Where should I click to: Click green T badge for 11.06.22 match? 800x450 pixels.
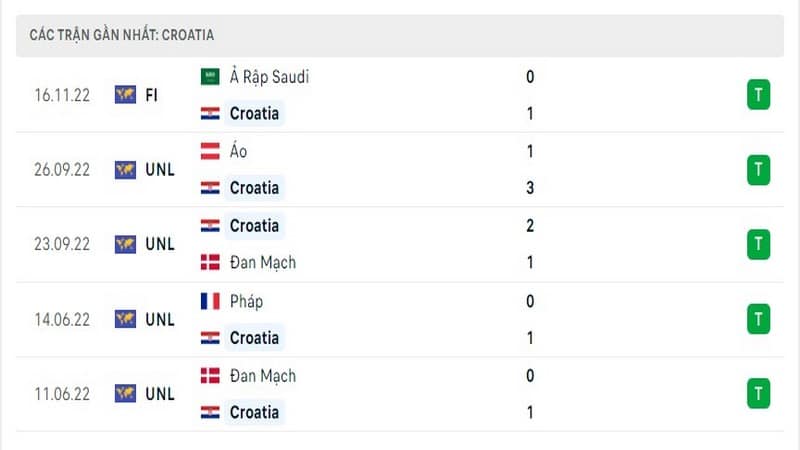(x=758, y=393)
